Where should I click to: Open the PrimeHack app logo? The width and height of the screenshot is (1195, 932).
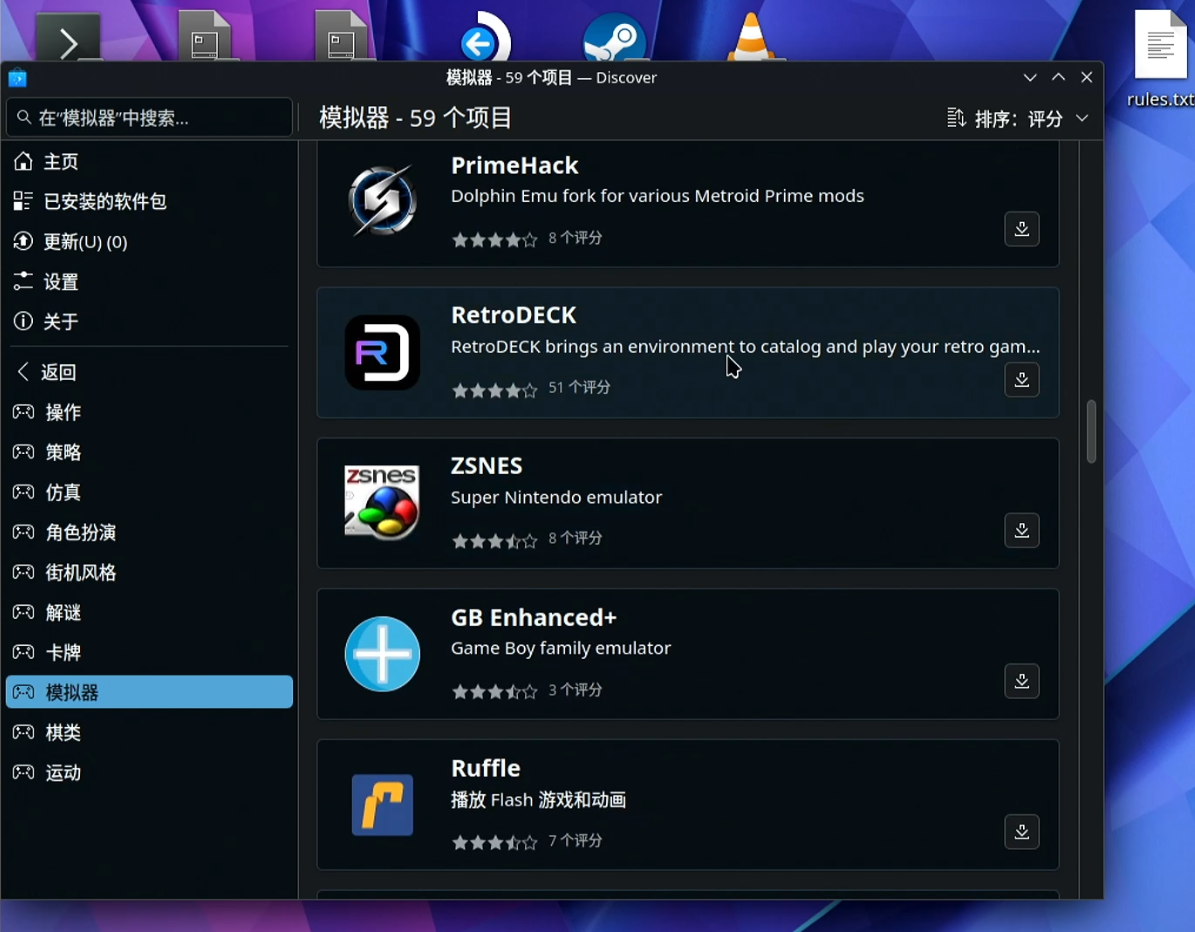[x=382, y=200]
